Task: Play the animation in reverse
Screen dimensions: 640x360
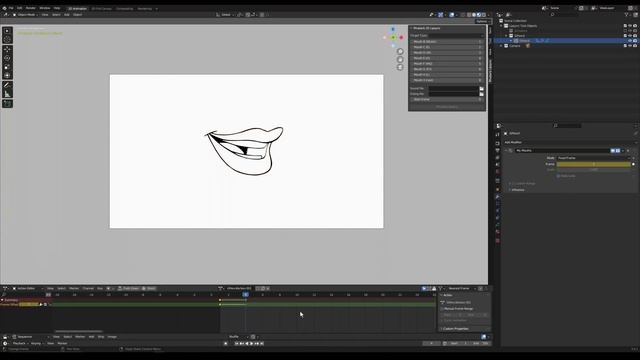Action: 247,344
